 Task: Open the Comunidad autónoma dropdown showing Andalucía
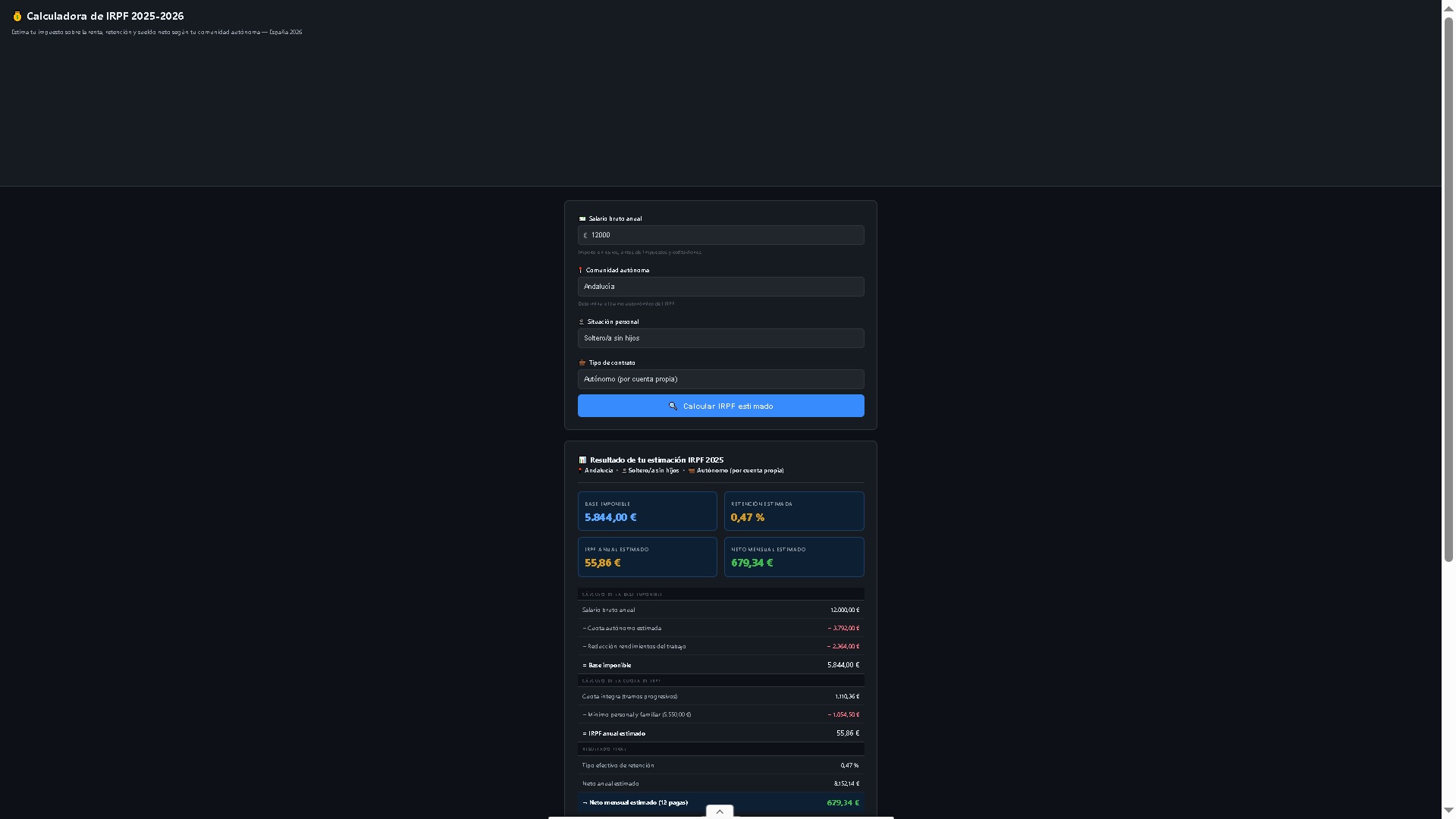(720, 287)
